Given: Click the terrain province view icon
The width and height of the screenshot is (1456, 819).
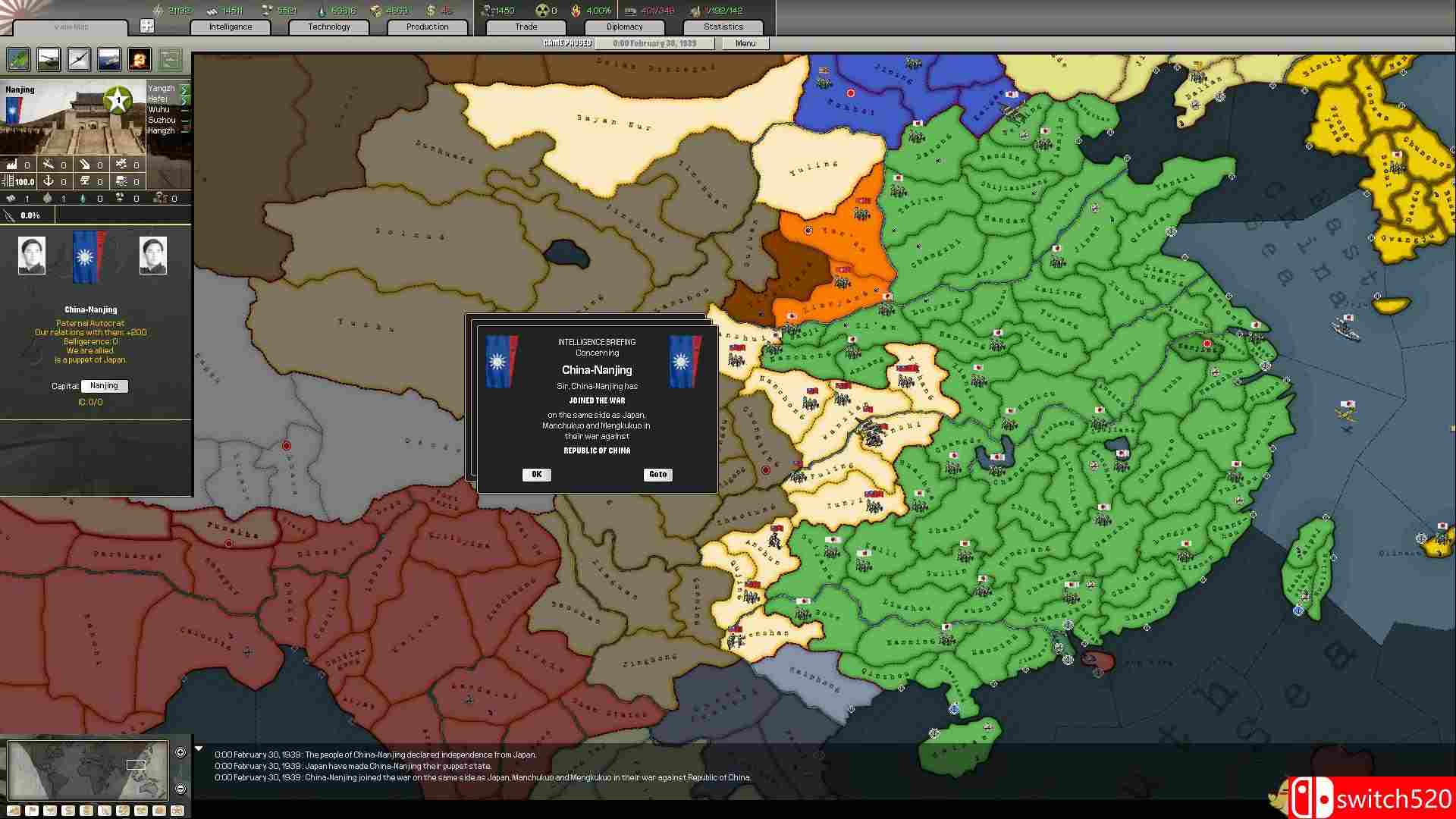Looking at the screenshot, I should pyautogui.click(x=18, y=59).
